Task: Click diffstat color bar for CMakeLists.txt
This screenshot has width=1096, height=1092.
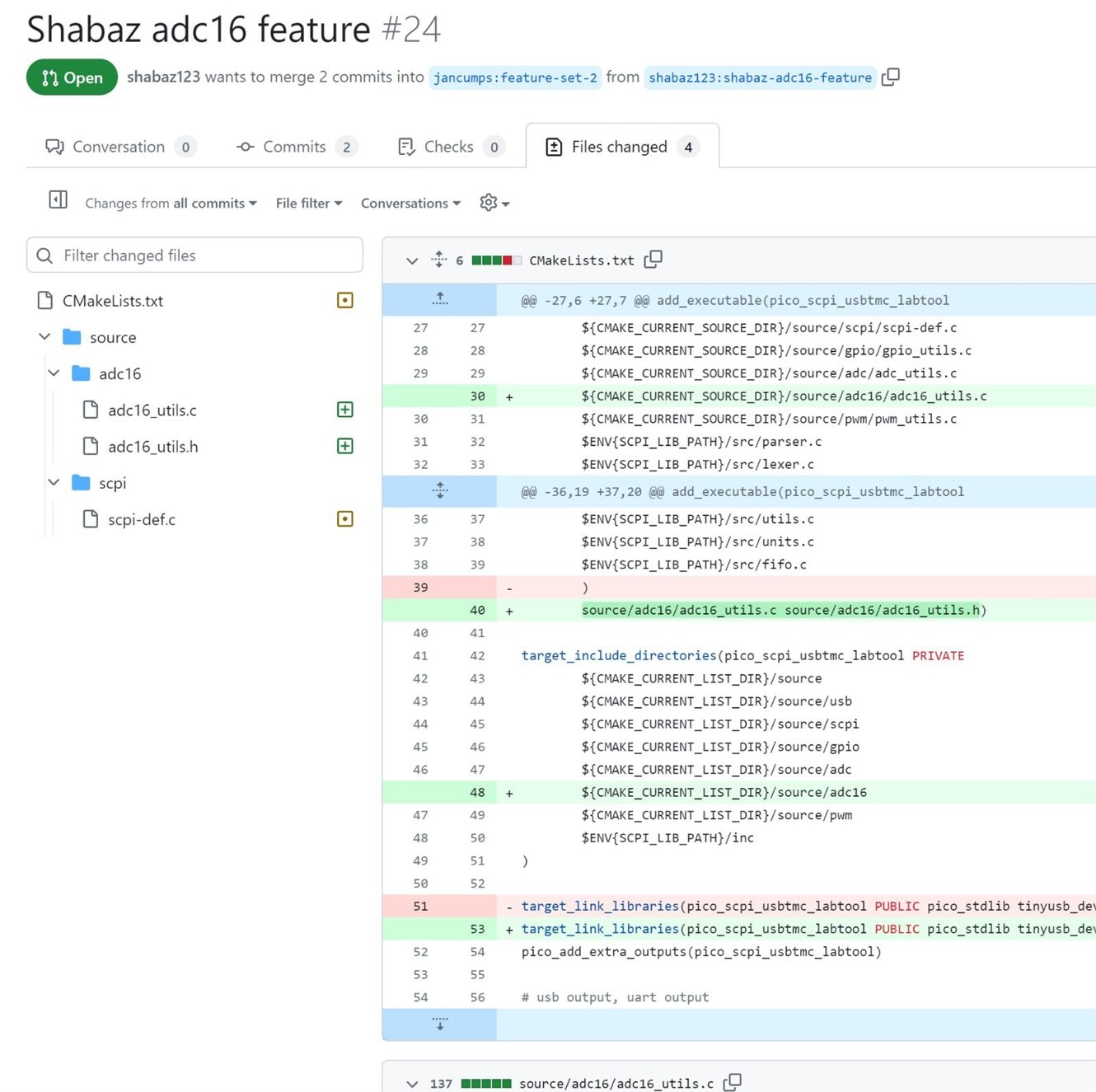Action: 497,260
